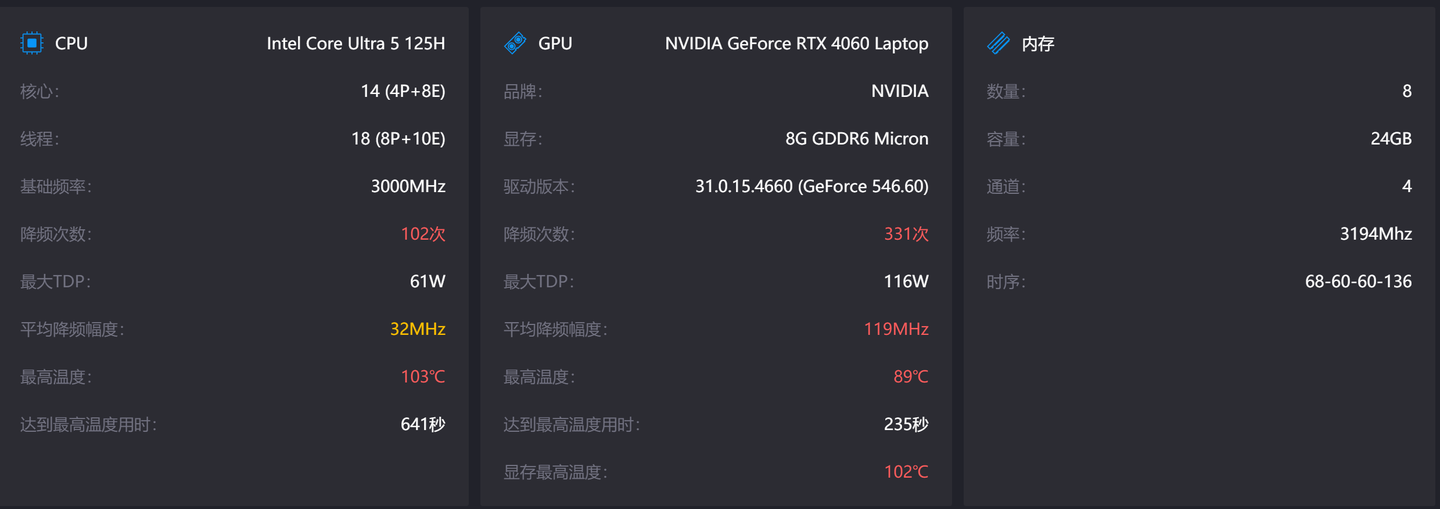Click the Intel Core Ultra 5 125H name
The image size is (1440, 509).
coord(356,43)
